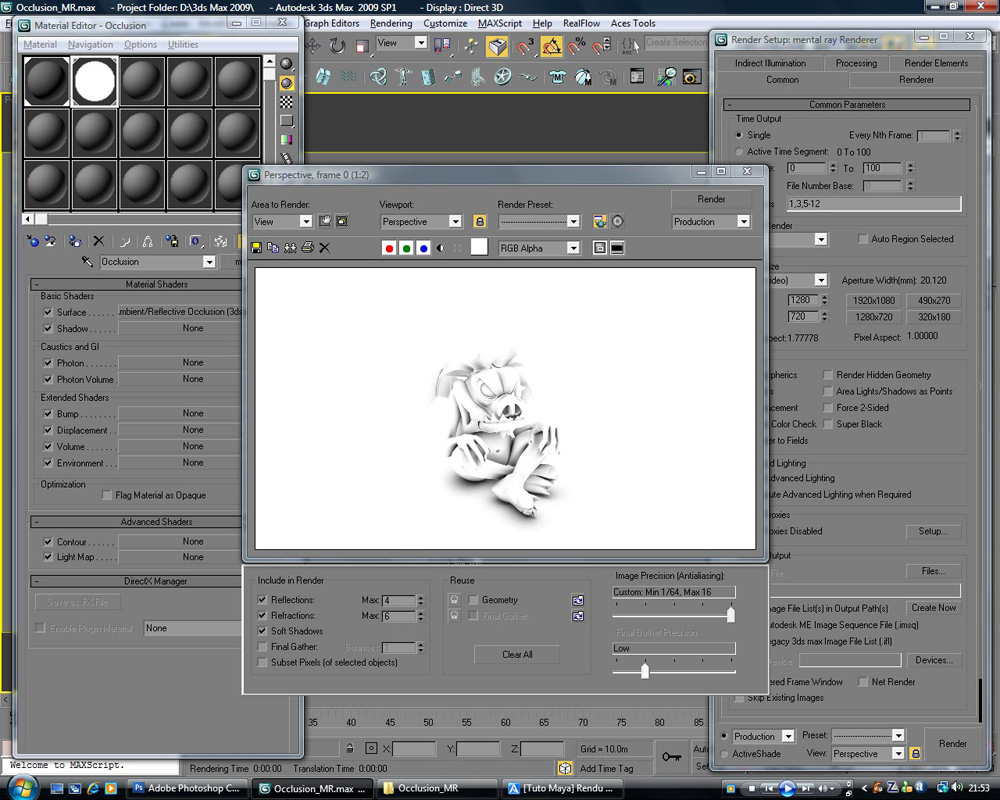1000x800 pixels.
Task: Click the Clear All button in Reuse section
Action: point(516,654)
